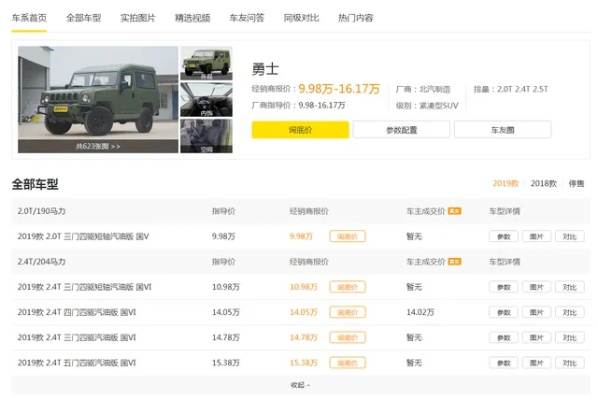Click the 2.0T/190马力 group header
Image resolution: width=598 pixels, height=400 pixels.
point(41,211)
